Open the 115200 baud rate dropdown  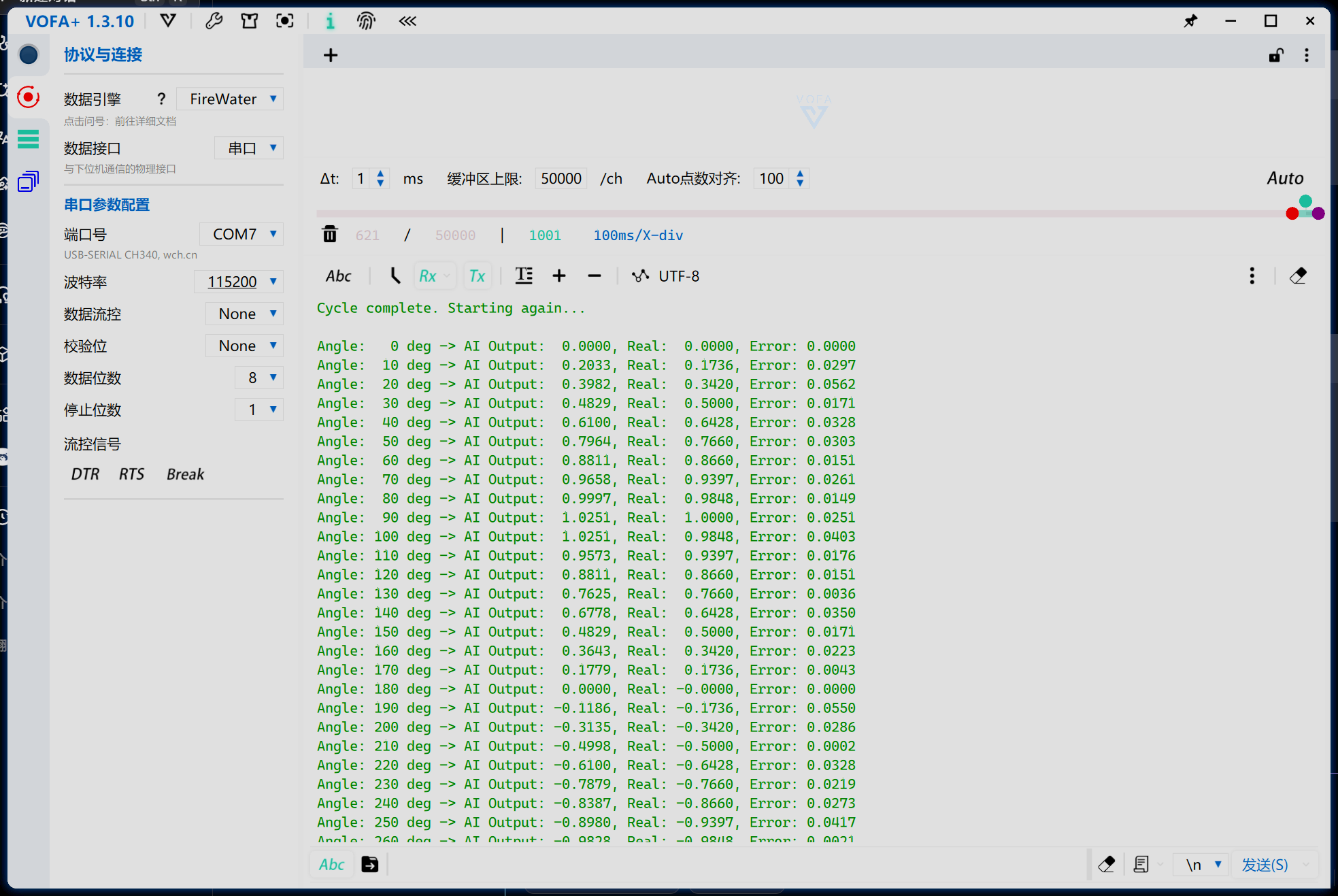tap(239, 282)
